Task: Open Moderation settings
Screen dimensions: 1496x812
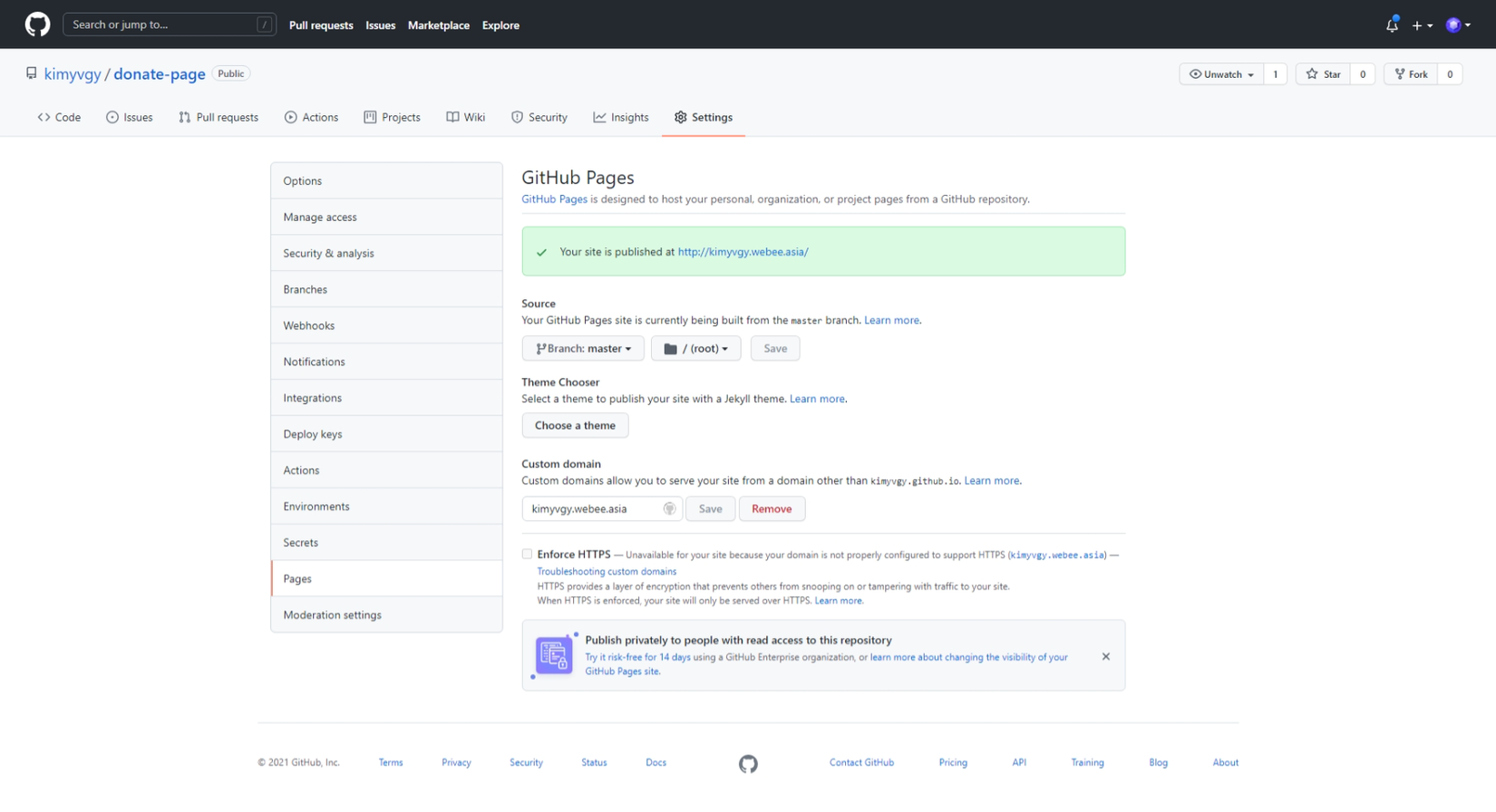Action: pyautogui.click(x=386, y=615)
